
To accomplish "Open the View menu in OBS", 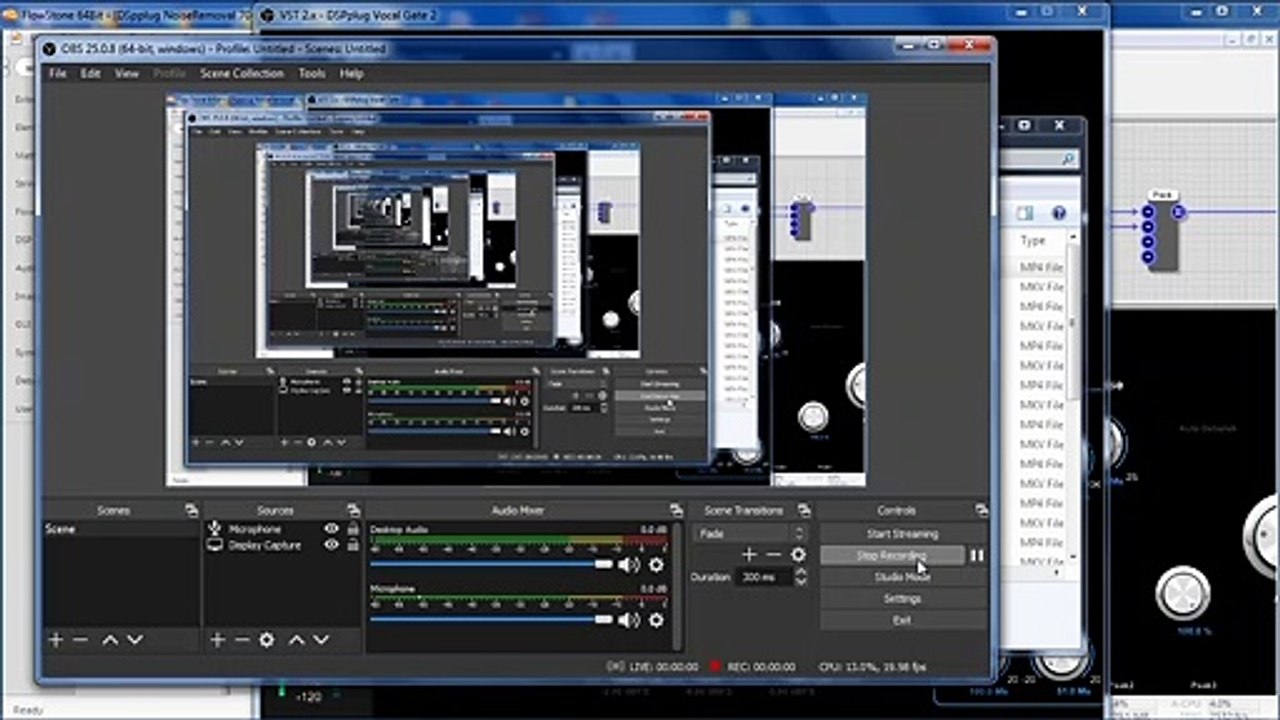I will coord(127,73).
